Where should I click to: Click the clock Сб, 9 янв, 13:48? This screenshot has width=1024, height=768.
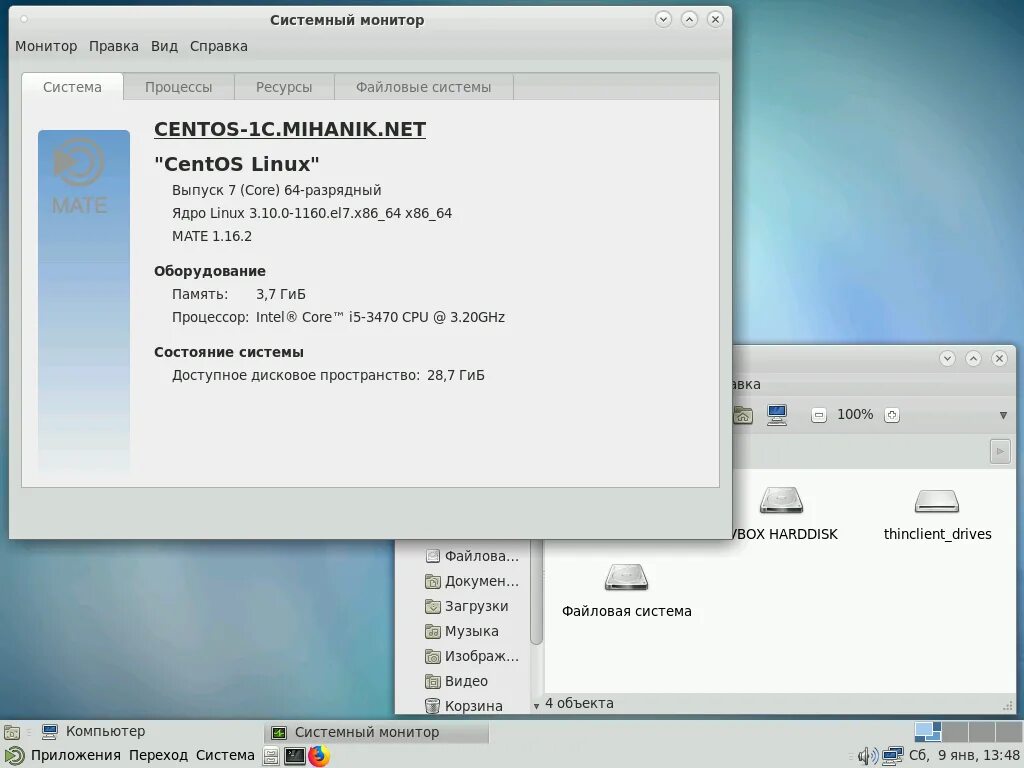964,756
